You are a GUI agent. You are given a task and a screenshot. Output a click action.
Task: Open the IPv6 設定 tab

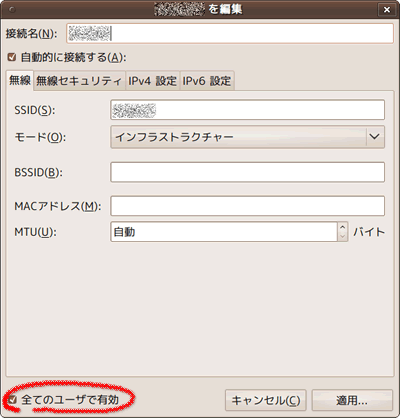207,81
